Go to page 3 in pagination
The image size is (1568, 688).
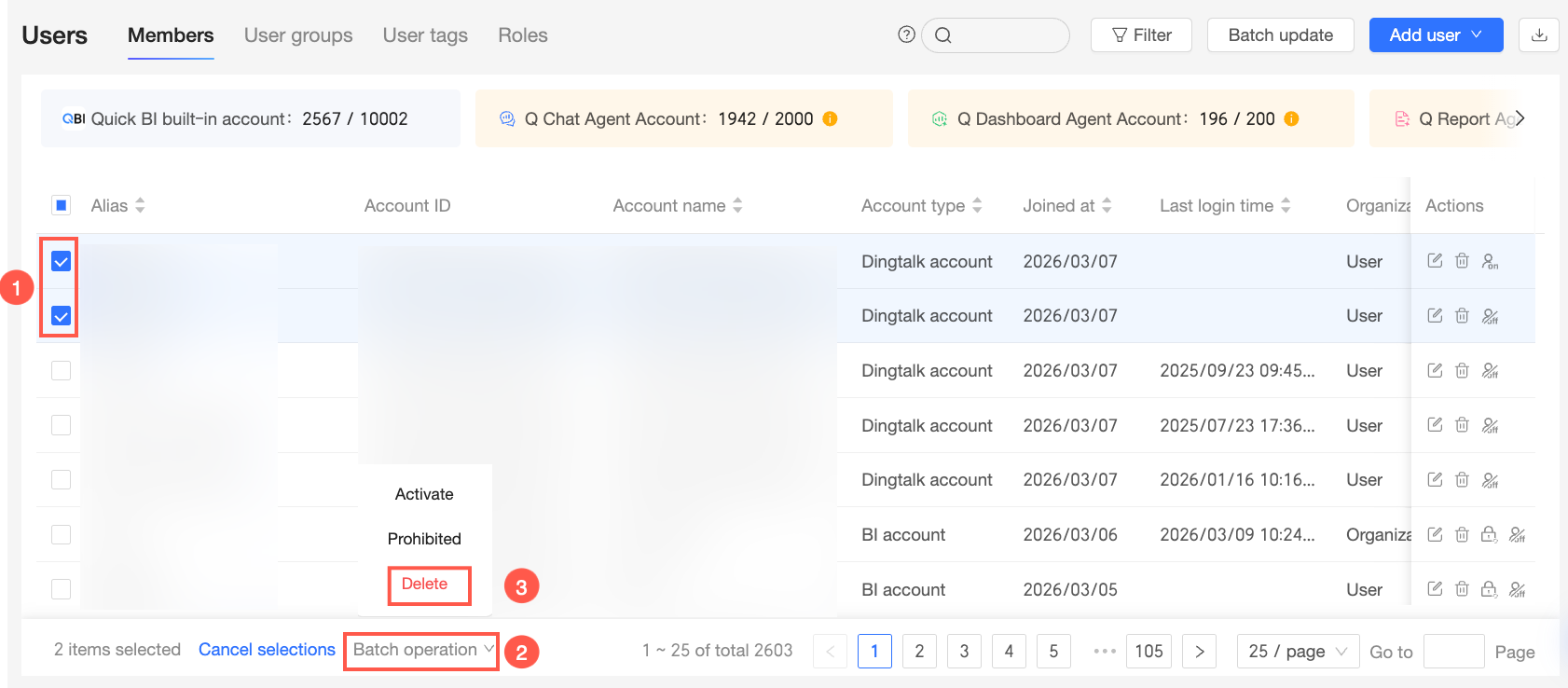(x=964, y=651)
